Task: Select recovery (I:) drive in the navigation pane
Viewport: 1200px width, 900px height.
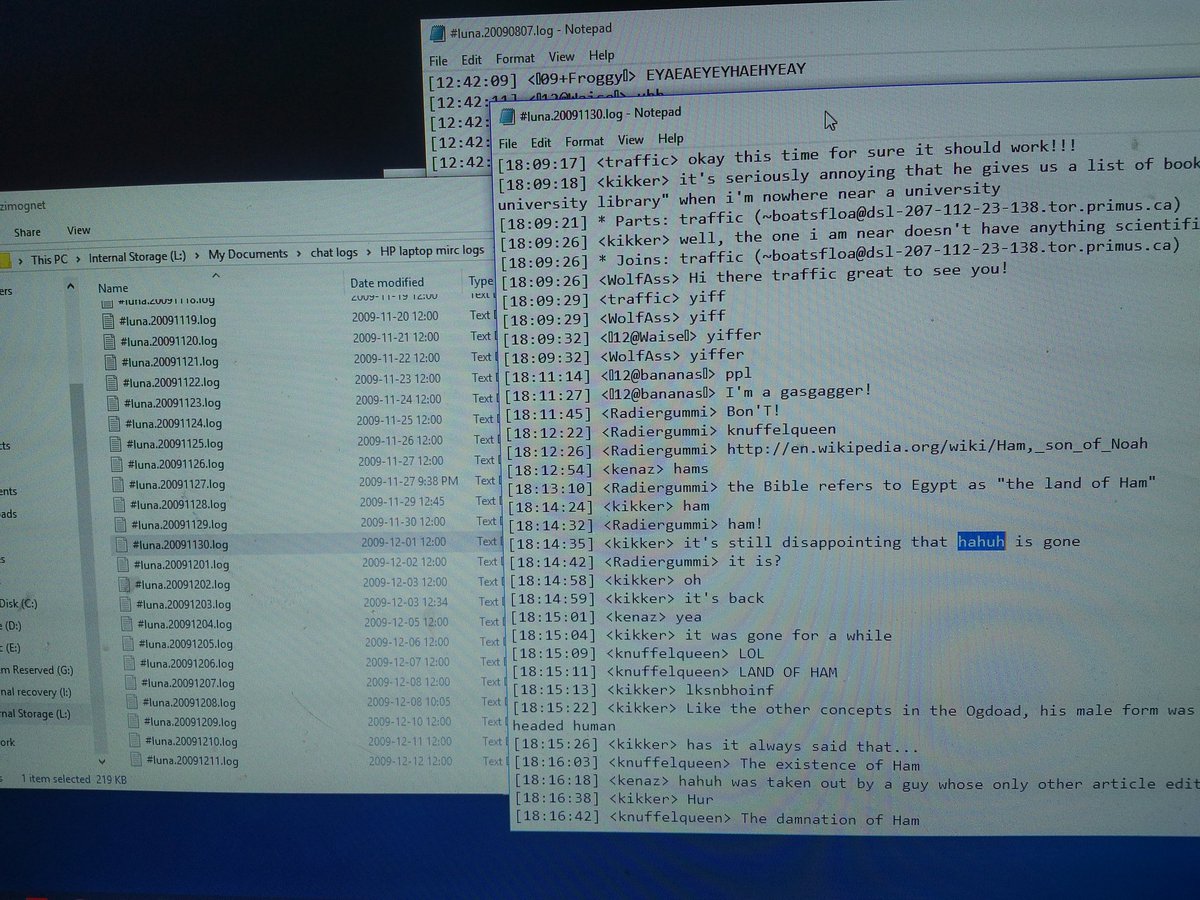Action: pyautogui.click(x=36, y=692)
